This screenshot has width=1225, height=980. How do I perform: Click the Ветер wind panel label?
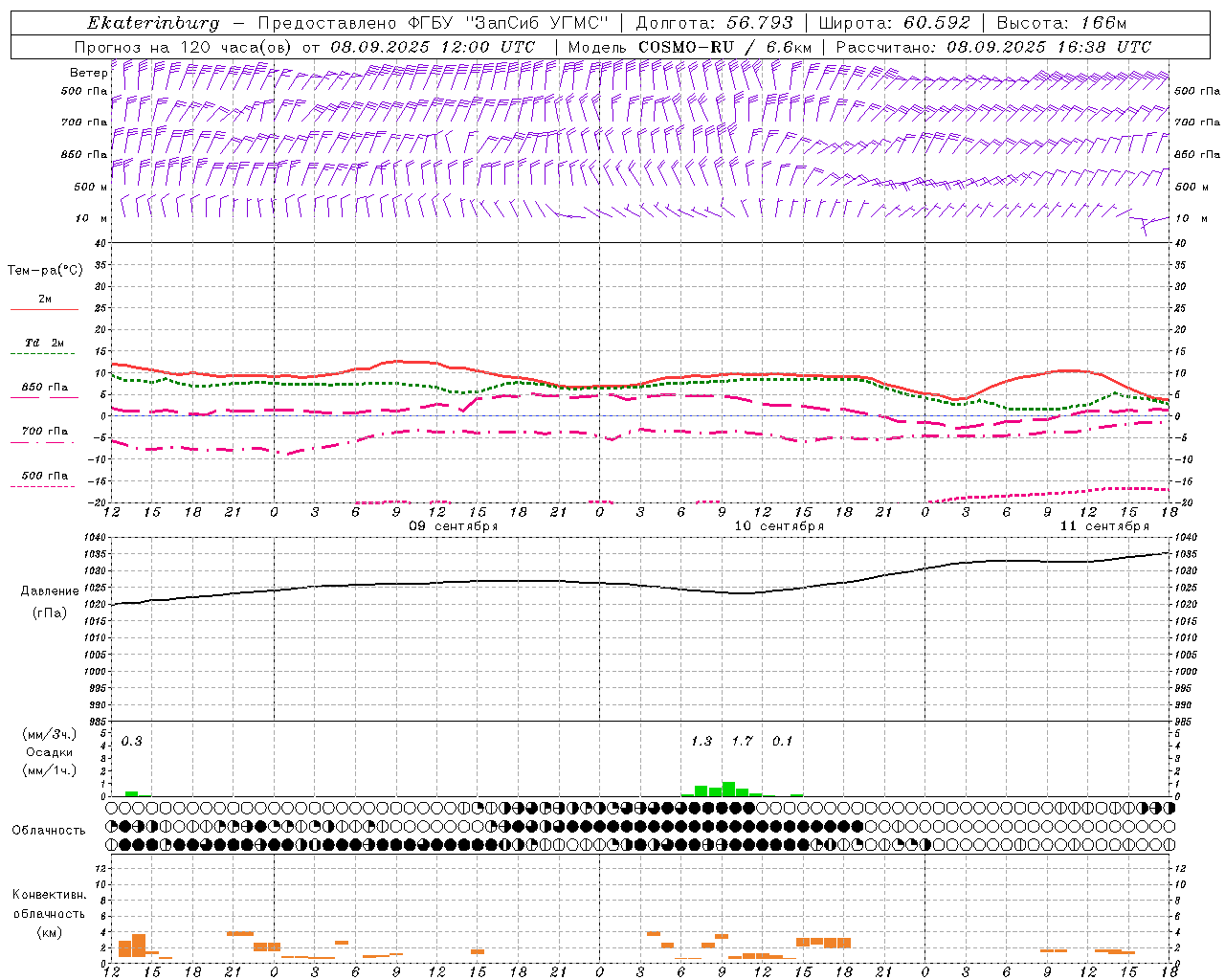[x=88, y=73]
